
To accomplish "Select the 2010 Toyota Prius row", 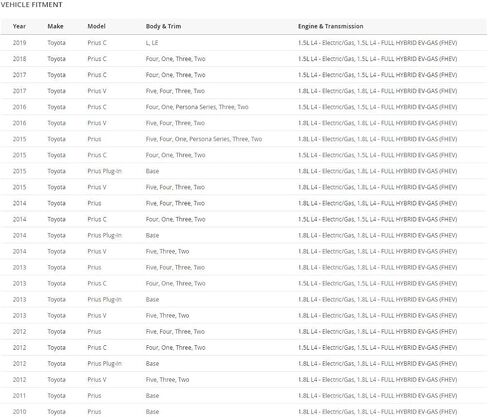I will [x=244, y=411].
